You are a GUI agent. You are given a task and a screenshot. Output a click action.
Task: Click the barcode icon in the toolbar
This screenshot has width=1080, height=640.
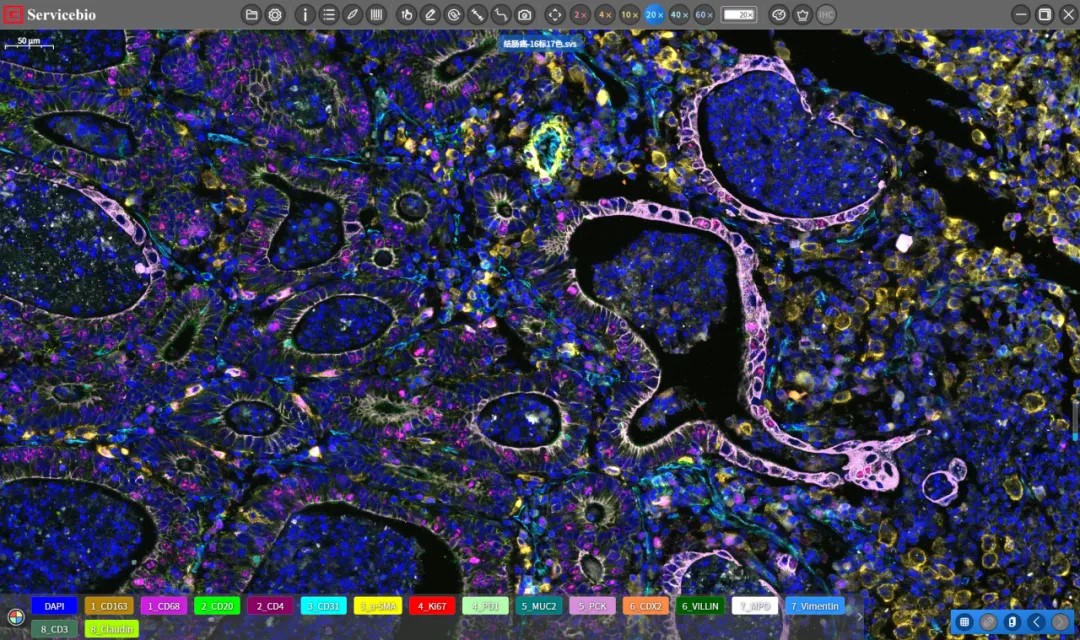[x=376, y=15]
